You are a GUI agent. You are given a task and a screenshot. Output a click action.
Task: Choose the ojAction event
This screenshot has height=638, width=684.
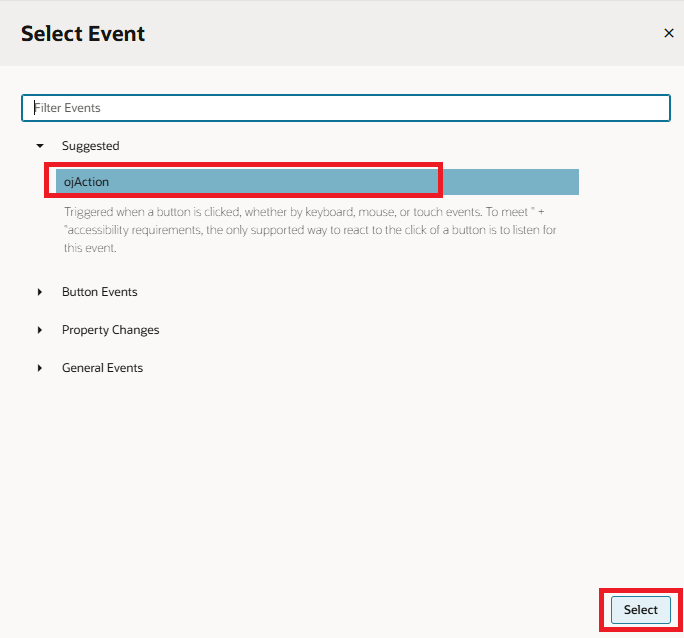tap(87, 182)
